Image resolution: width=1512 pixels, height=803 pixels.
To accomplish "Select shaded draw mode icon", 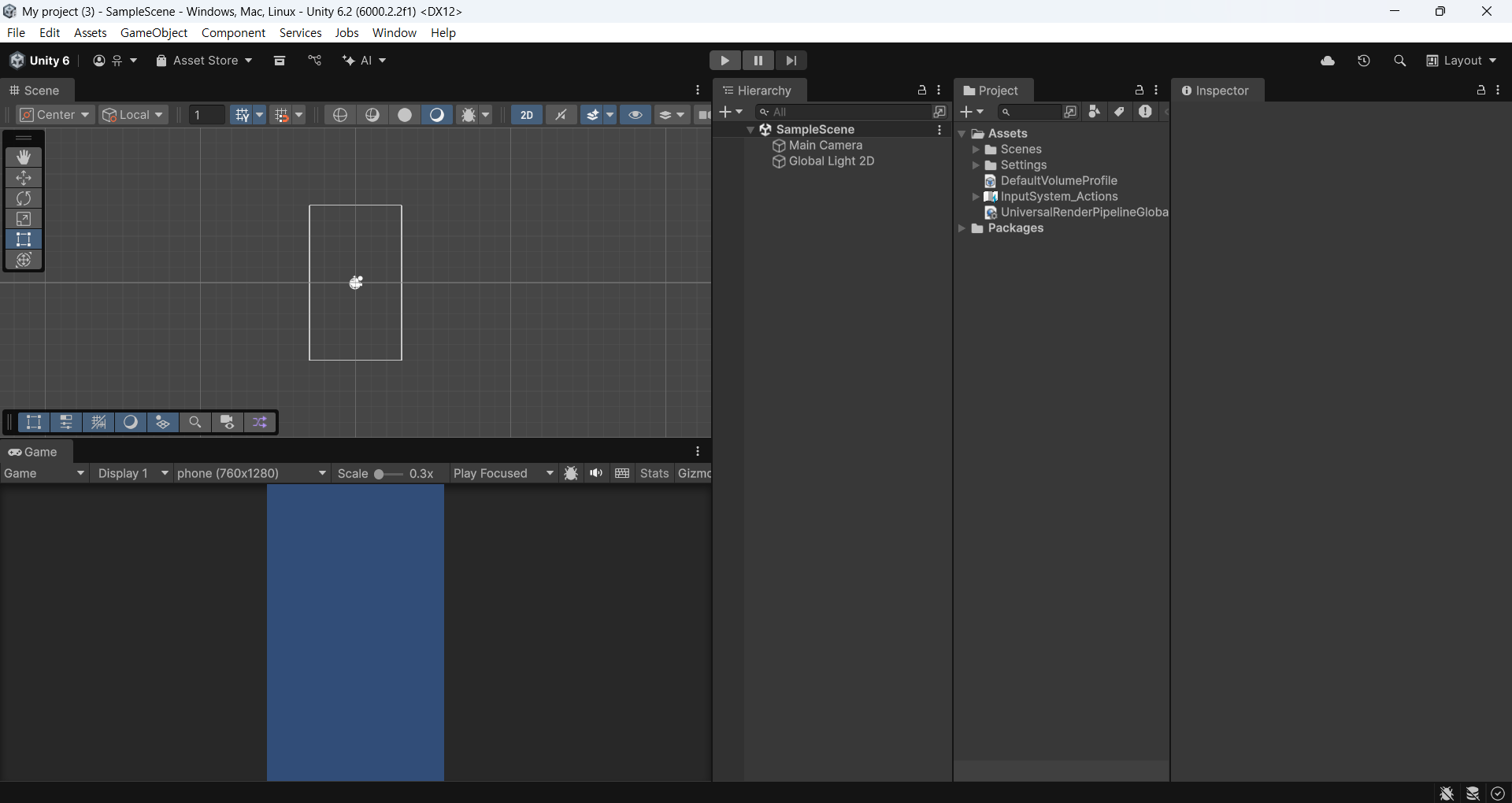I will (x=437, y=115).
